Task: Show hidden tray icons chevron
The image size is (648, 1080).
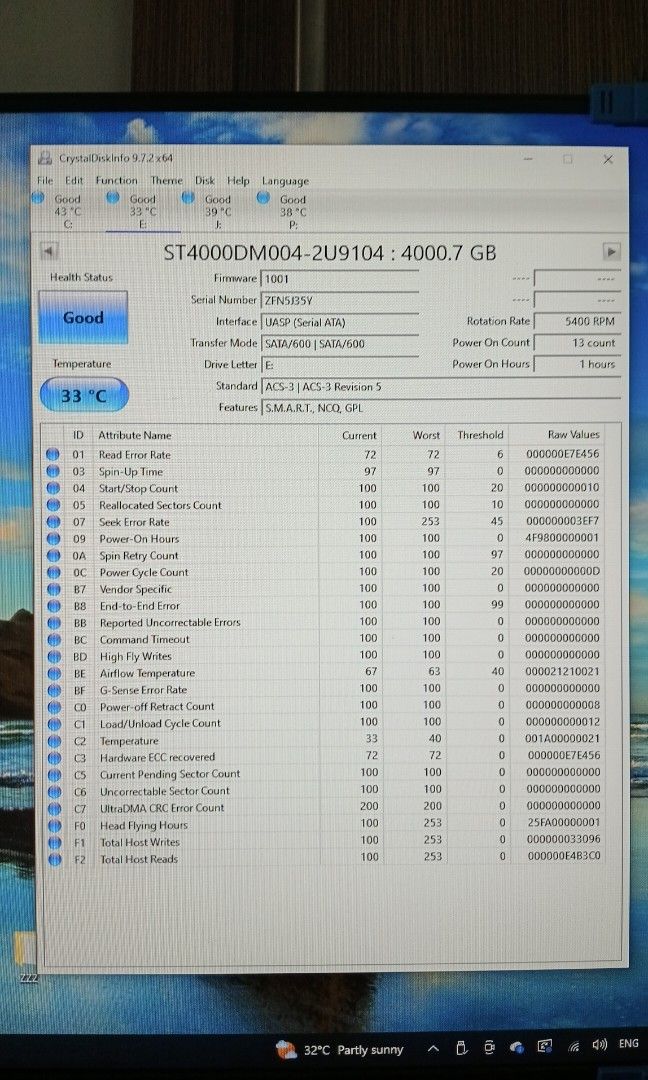Action: (x=433, y=1048)
